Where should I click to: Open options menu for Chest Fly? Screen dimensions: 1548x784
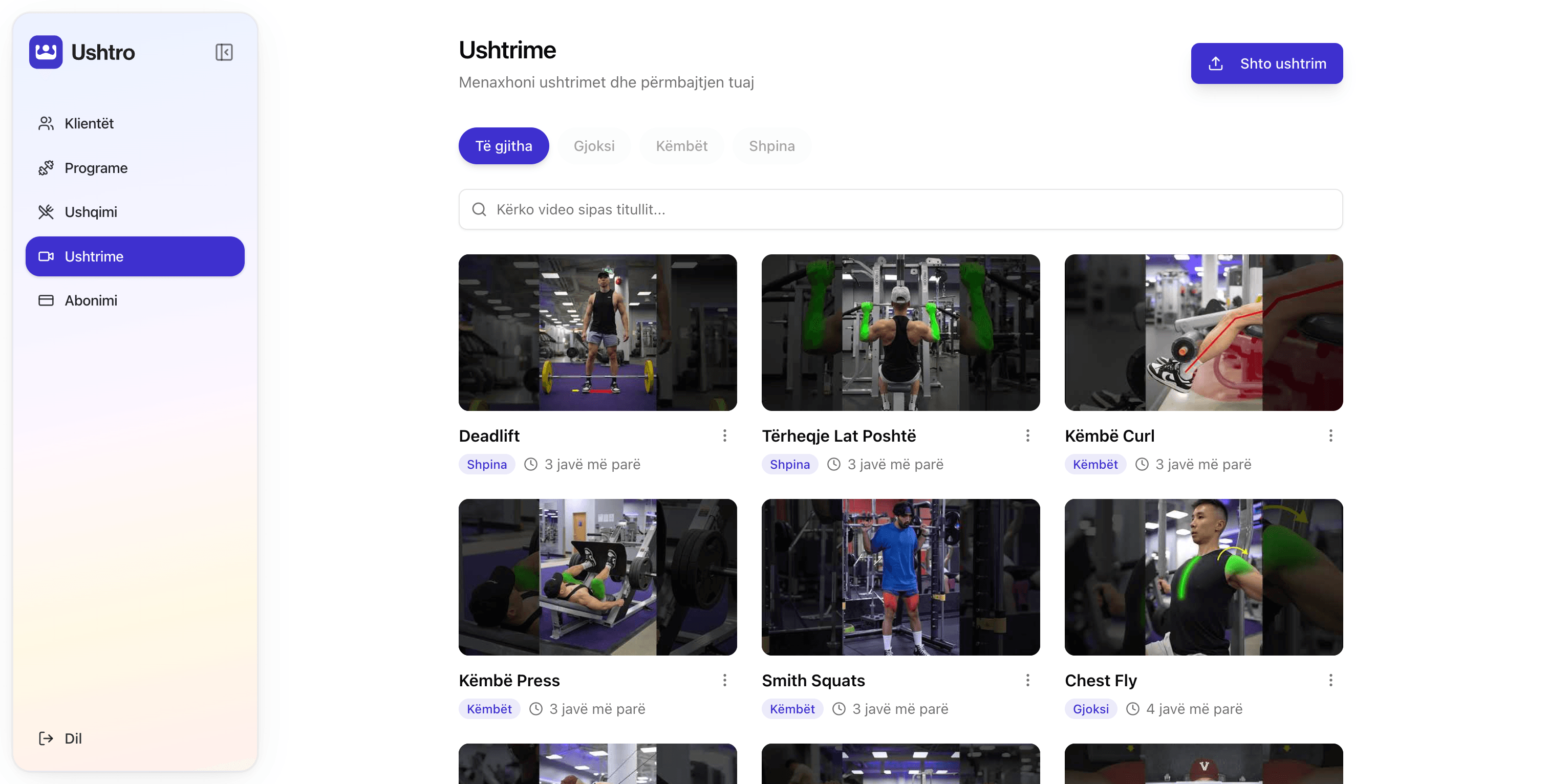tap(1330, 680)
